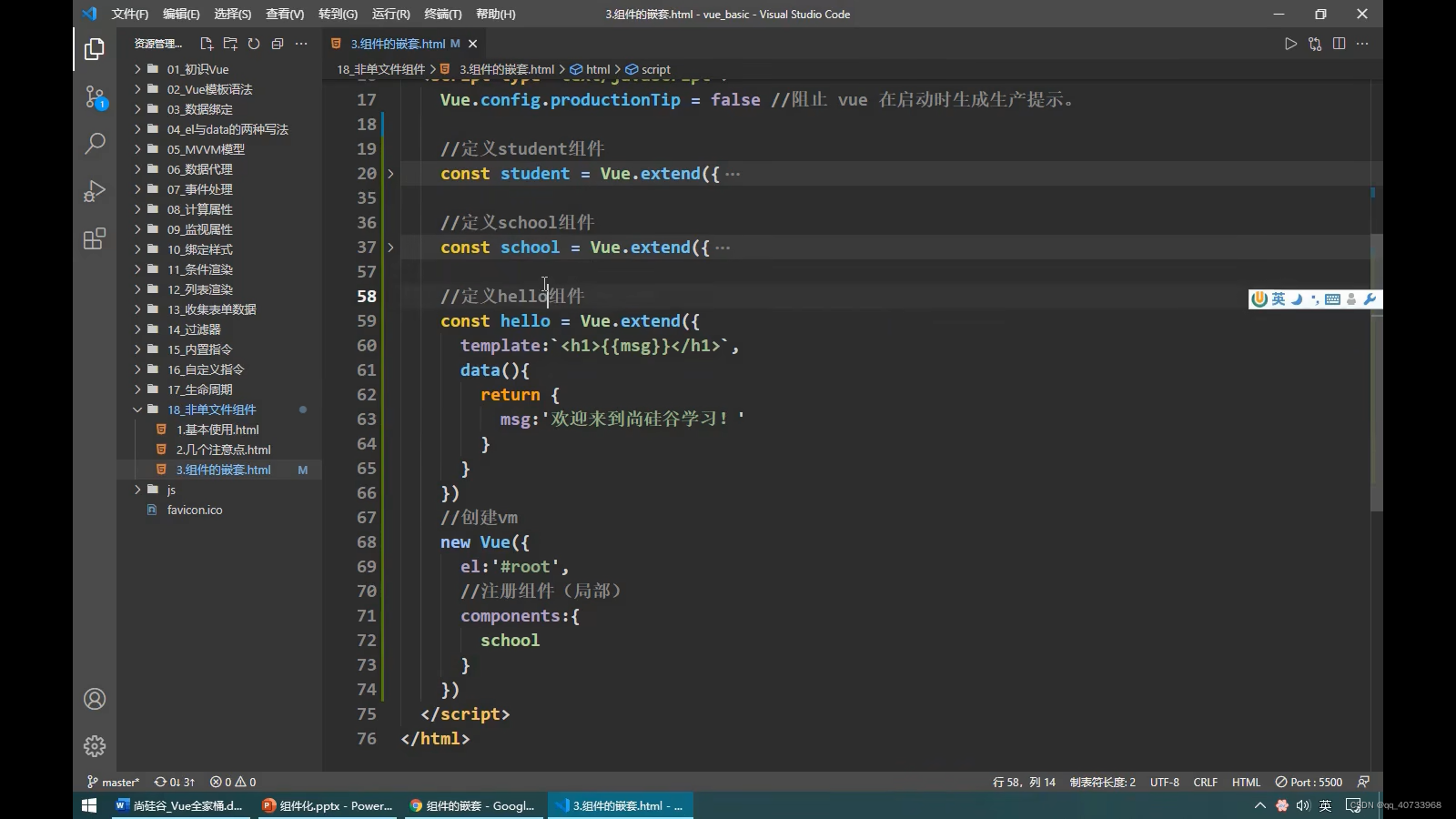Click New Folder icon in explorer header
This screenshot has height=819, width=1456.
[x=230, y=44]
